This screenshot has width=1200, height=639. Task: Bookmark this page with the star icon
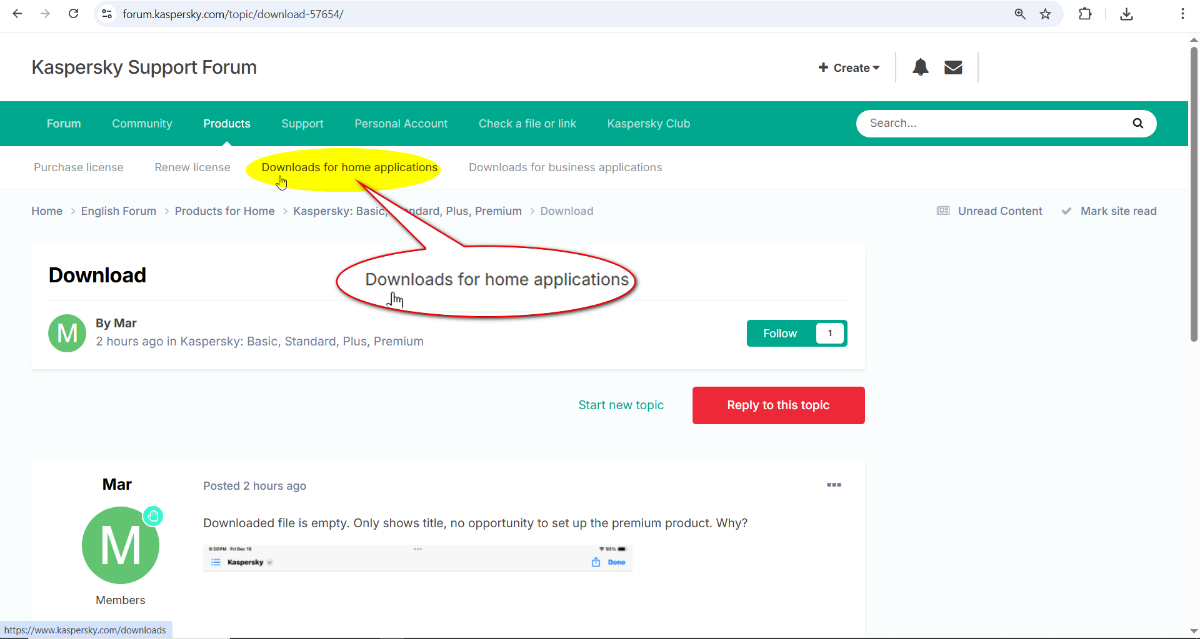click(1045, 14)
